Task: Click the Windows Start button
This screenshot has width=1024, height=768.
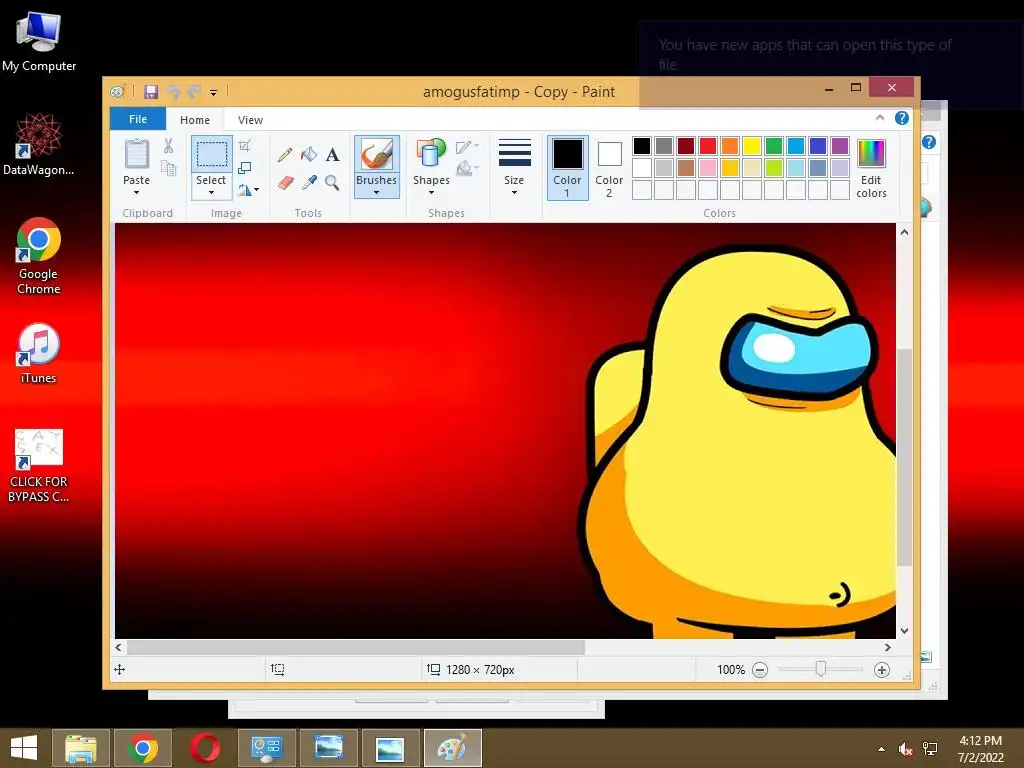Action: pyautogui.click(x=24, y=748)
